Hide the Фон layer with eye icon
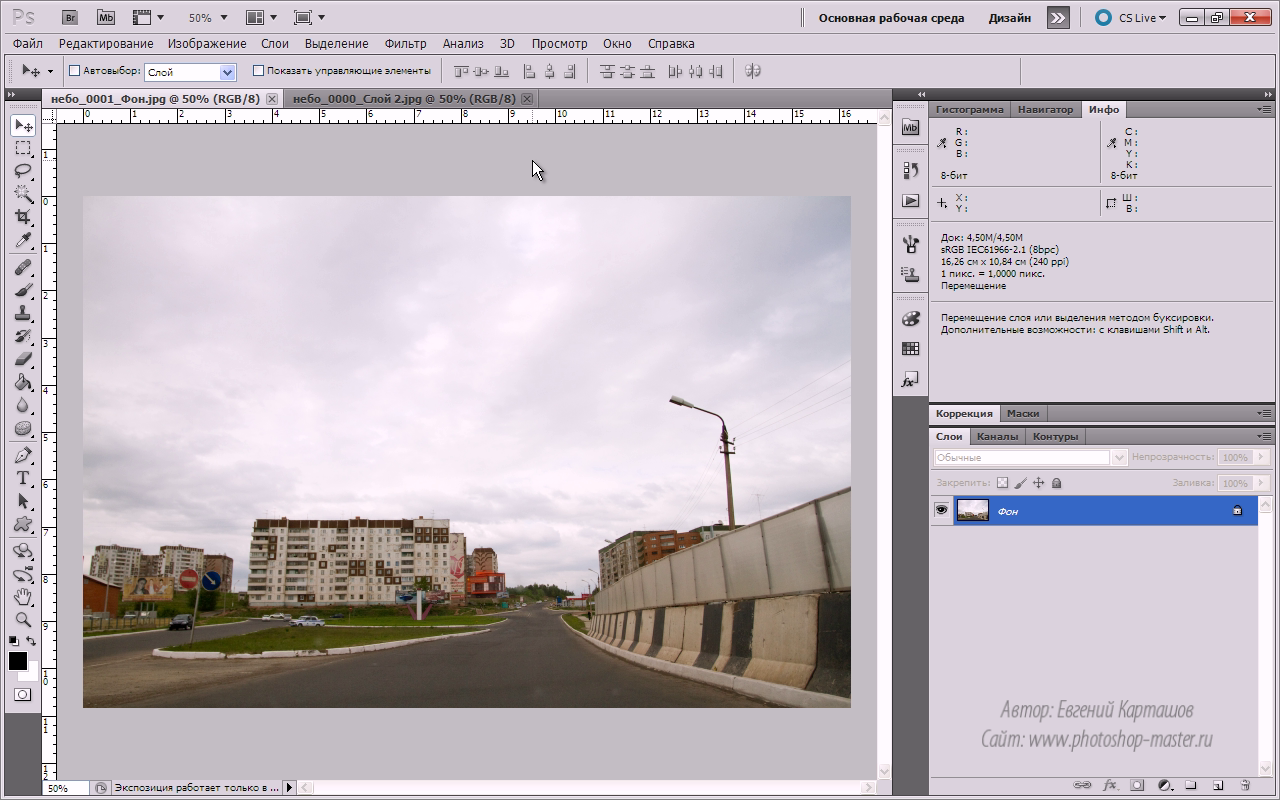The width and height of the screenshot is (1280, 800). tap(941, 510)
